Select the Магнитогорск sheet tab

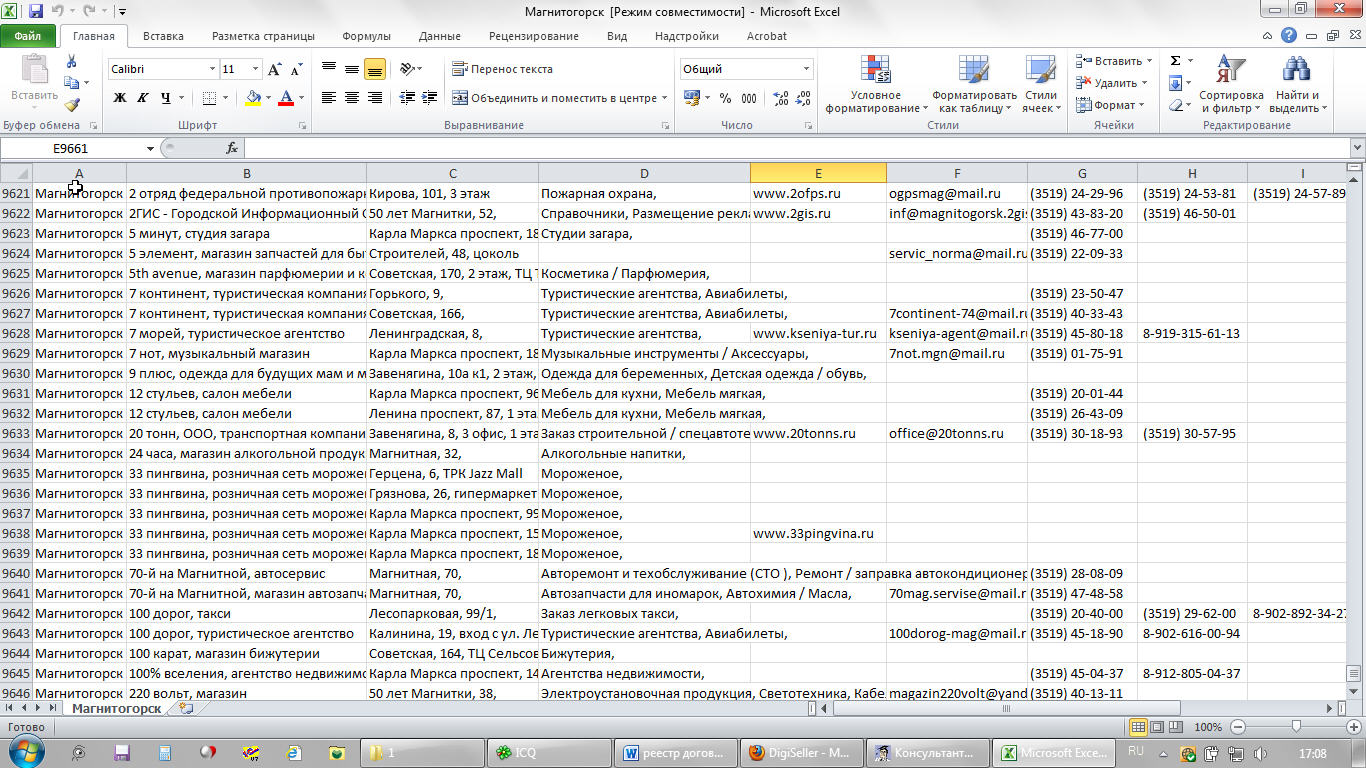tap(117, 708)
